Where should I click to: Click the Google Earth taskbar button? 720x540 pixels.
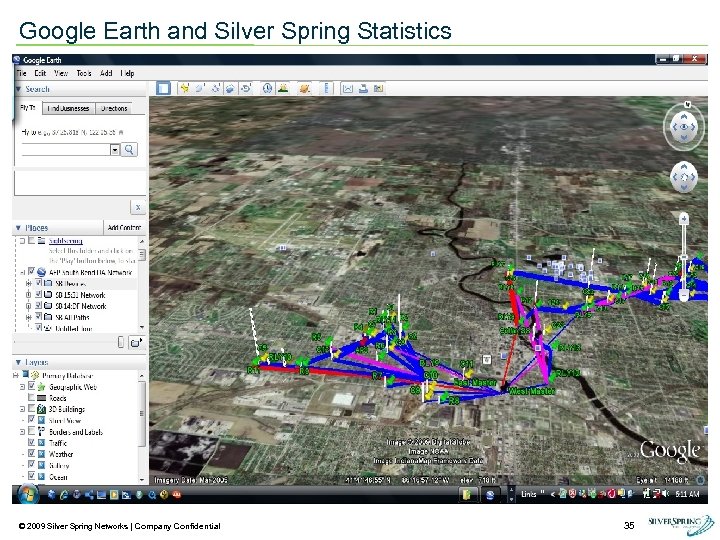click(x=490, y=495)
